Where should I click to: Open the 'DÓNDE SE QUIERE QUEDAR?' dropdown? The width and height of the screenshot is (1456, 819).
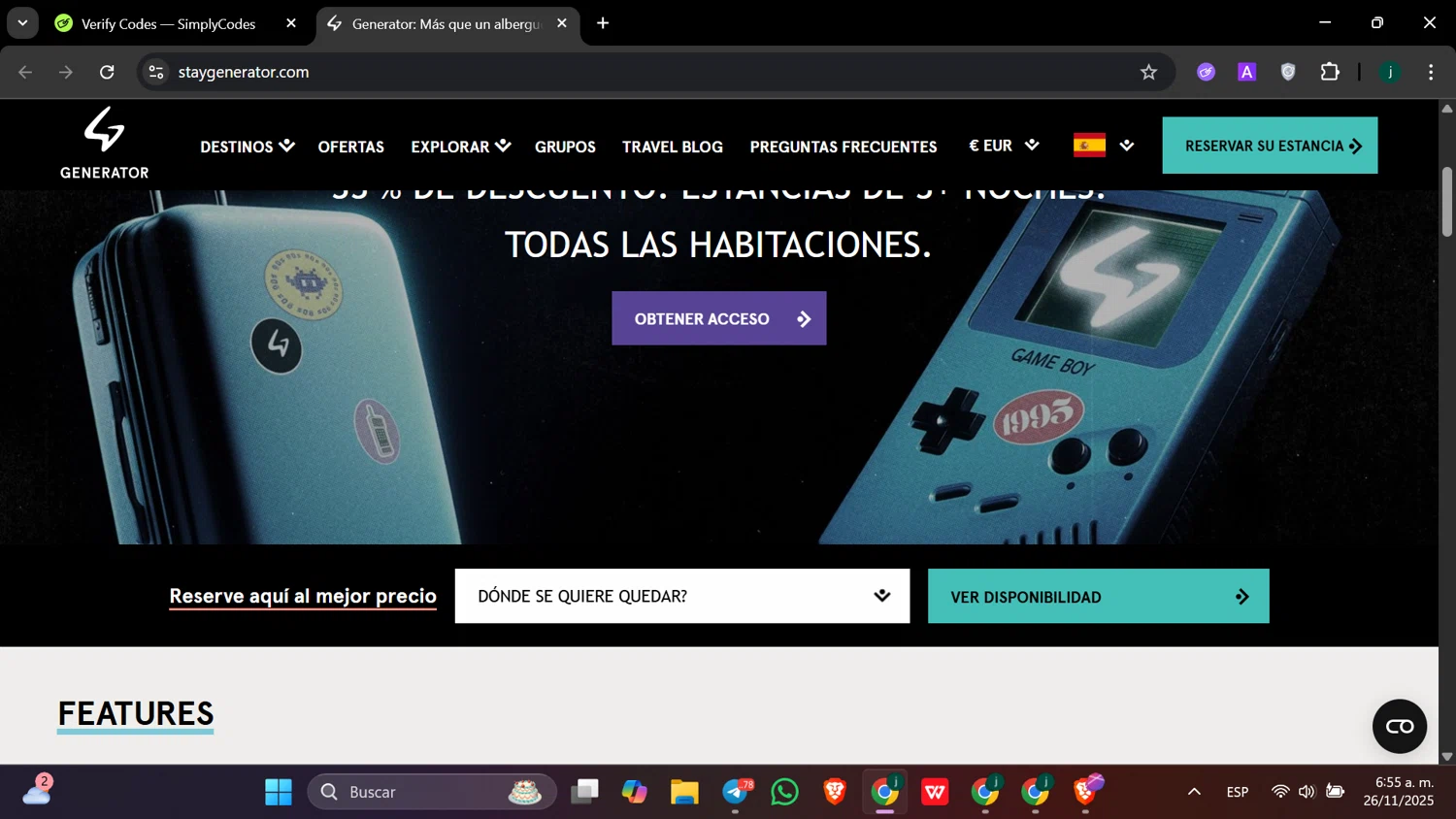click(682, 596)
